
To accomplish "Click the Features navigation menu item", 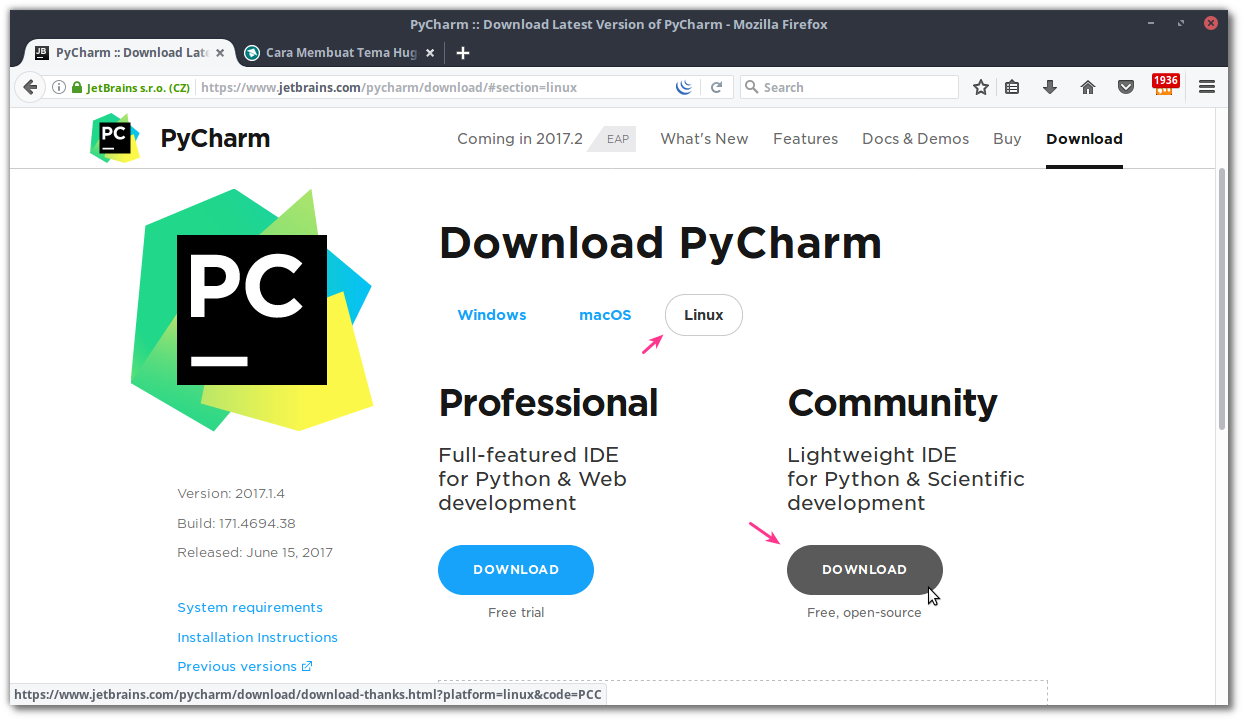I will (806, 139).
